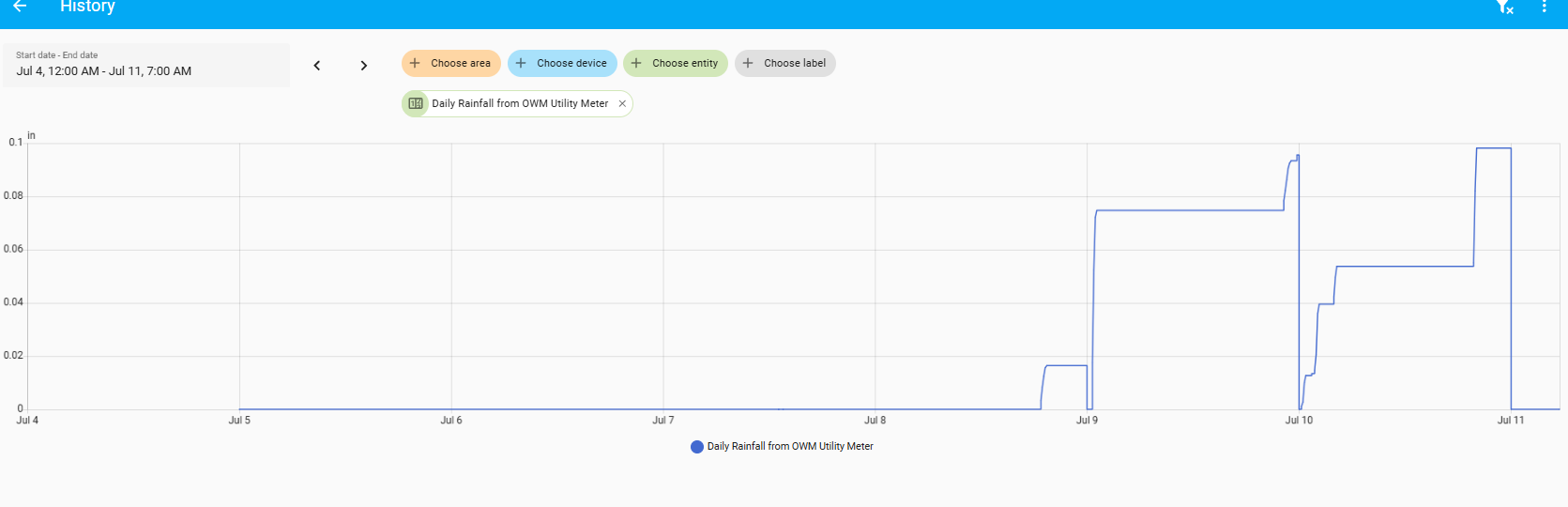1568x507 pixels.
Task: Open the Choose area picker
Action: [x=451, y=63]
